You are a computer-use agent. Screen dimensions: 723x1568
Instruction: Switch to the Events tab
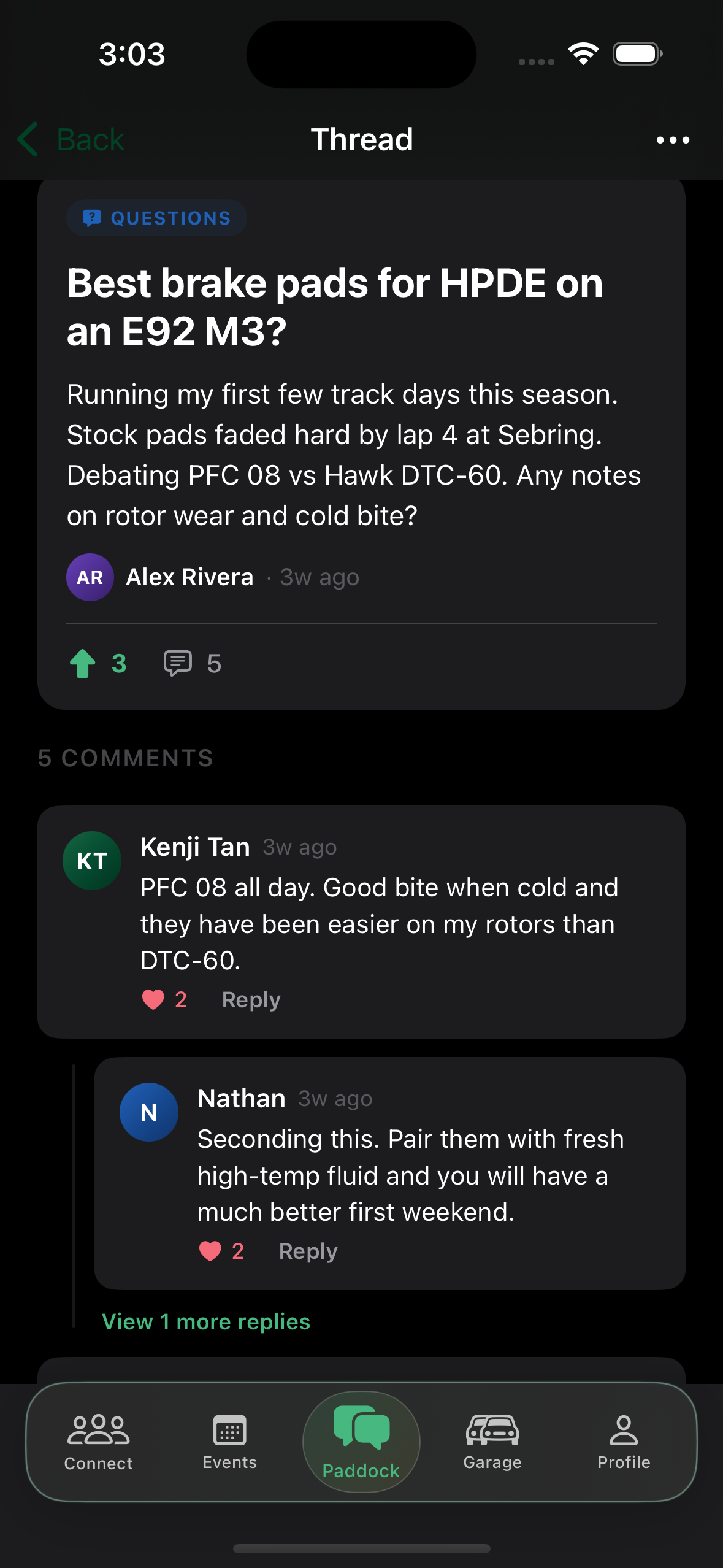pyautogui.click(x=230, y=1442)
